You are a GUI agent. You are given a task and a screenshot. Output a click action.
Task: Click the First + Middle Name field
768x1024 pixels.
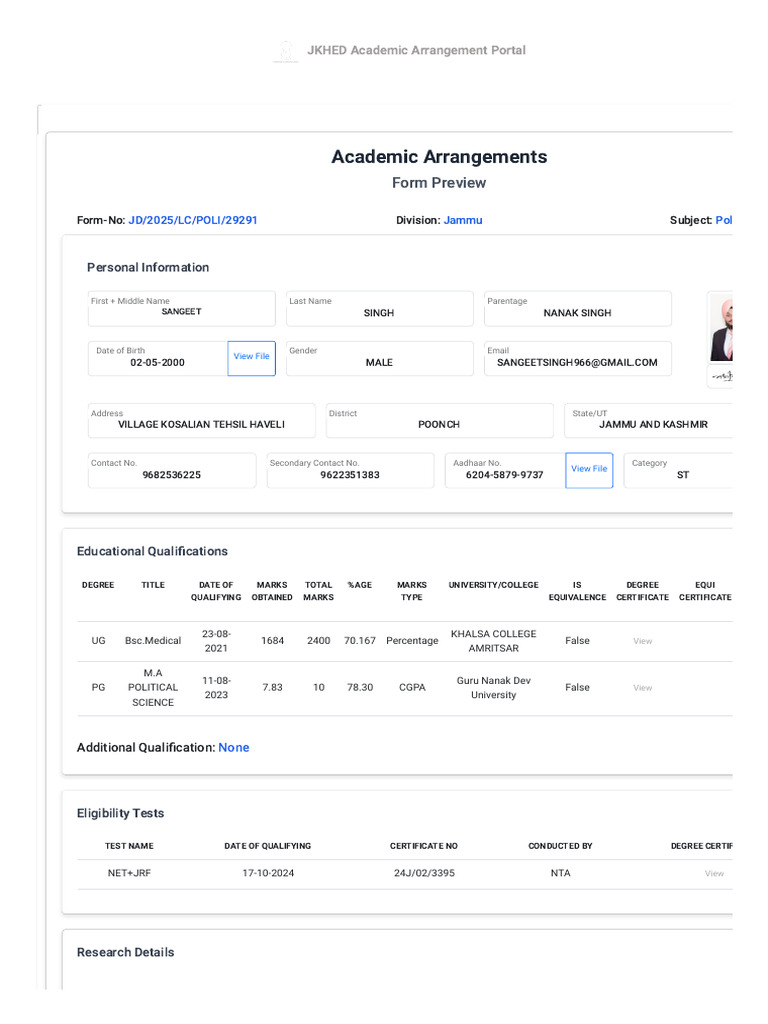point(181,309)
